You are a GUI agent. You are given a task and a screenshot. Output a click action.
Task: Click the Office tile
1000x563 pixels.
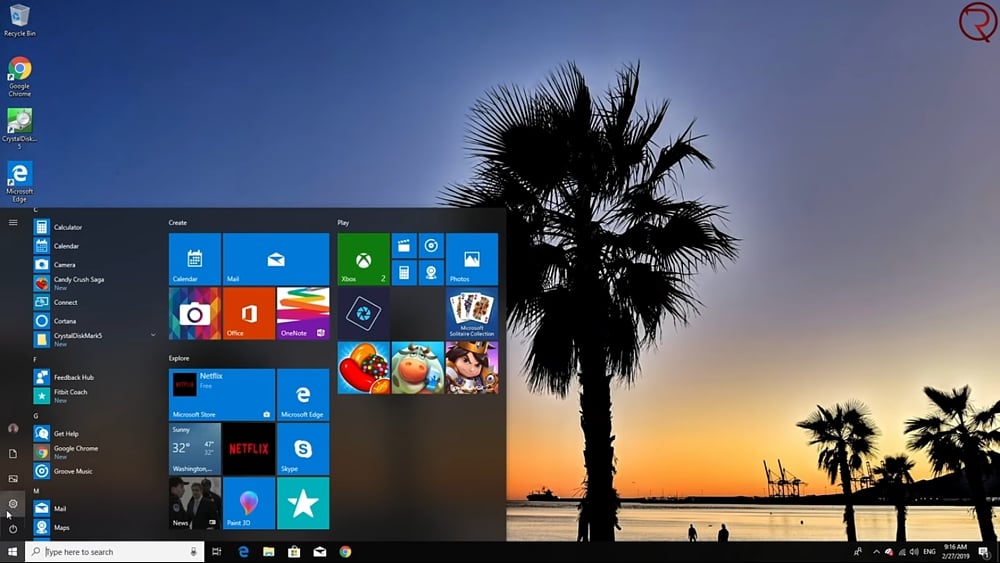tap(249, 313)
